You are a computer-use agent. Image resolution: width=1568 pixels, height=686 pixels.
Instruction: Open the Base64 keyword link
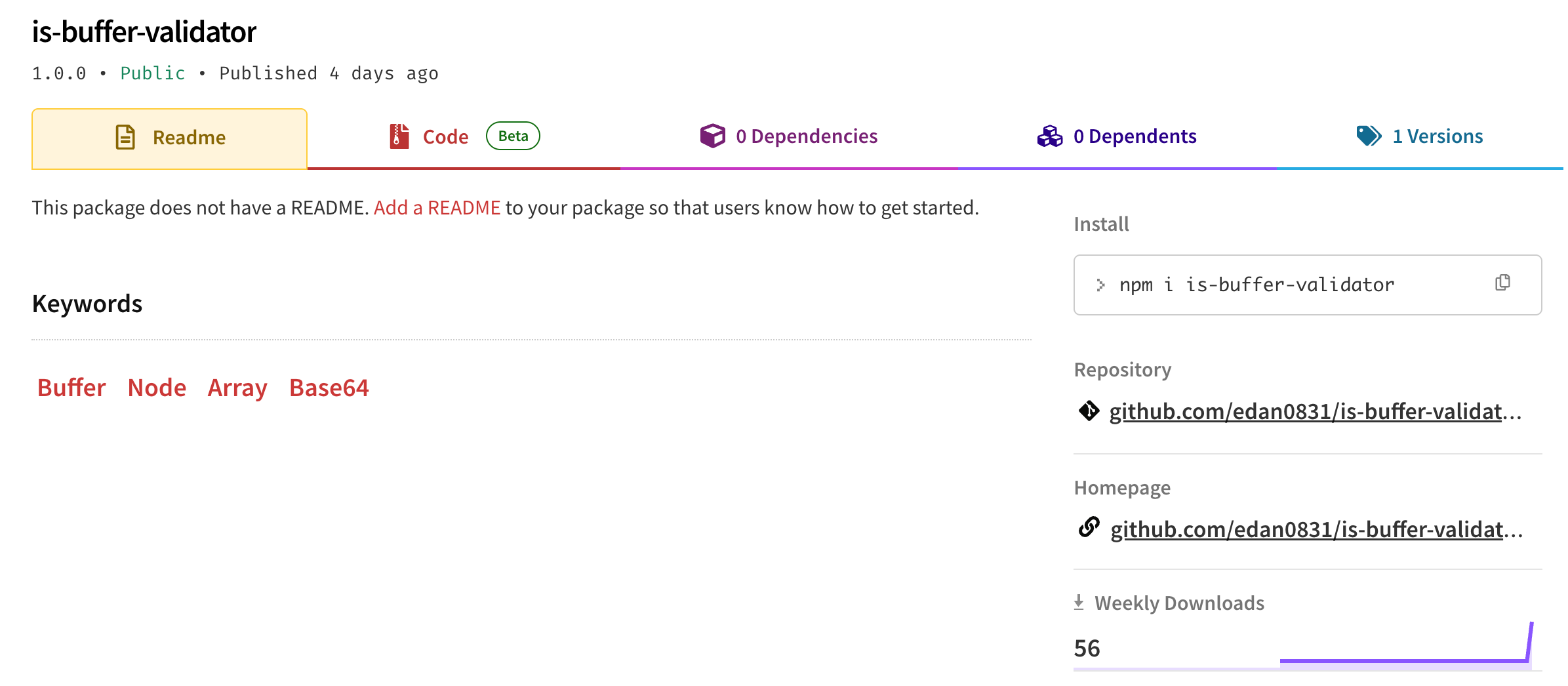[329, 388]
